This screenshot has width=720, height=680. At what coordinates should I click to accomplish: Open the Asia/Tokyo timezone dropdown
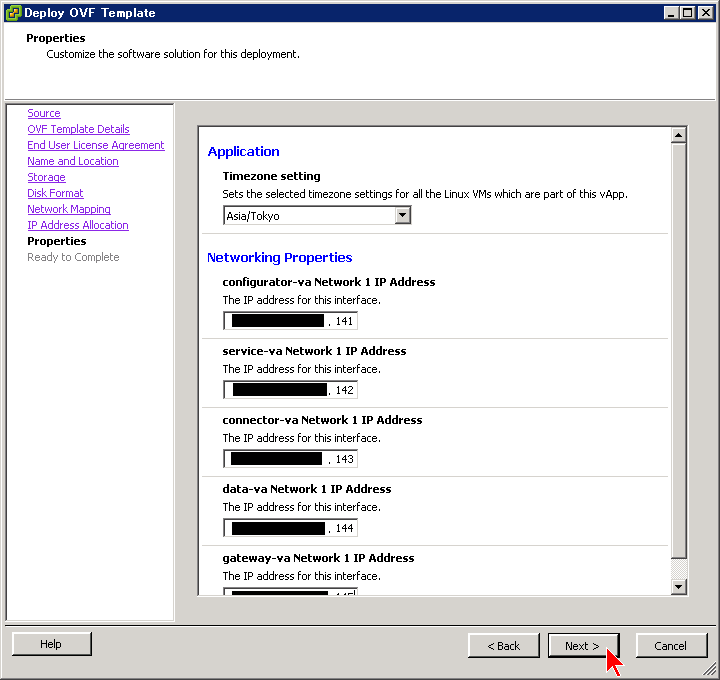click(x=317, y=215)
